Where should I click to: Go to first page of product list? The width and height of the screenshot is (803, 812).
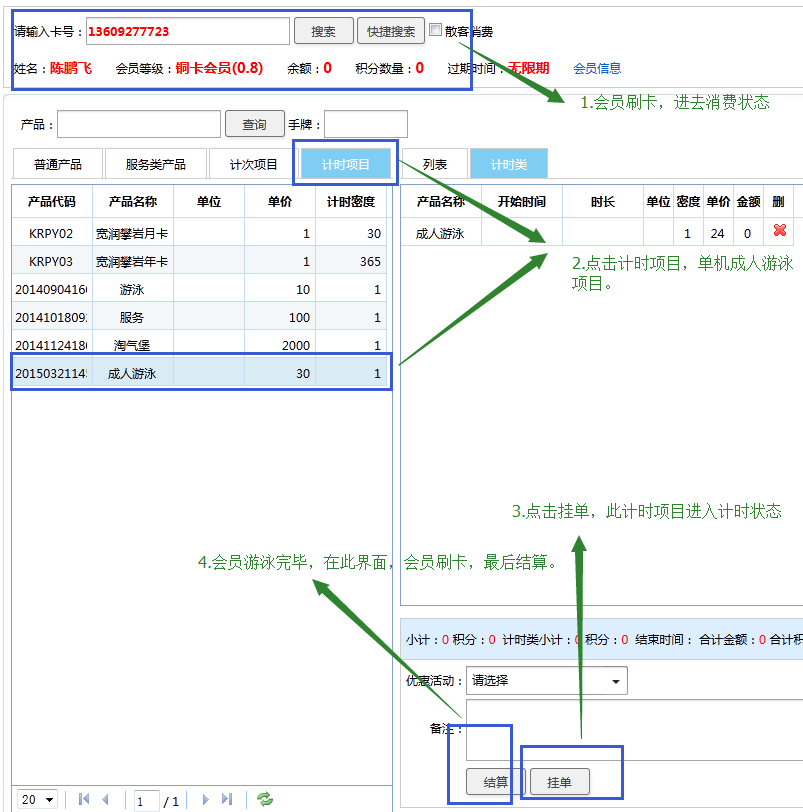tap(84, 799)
